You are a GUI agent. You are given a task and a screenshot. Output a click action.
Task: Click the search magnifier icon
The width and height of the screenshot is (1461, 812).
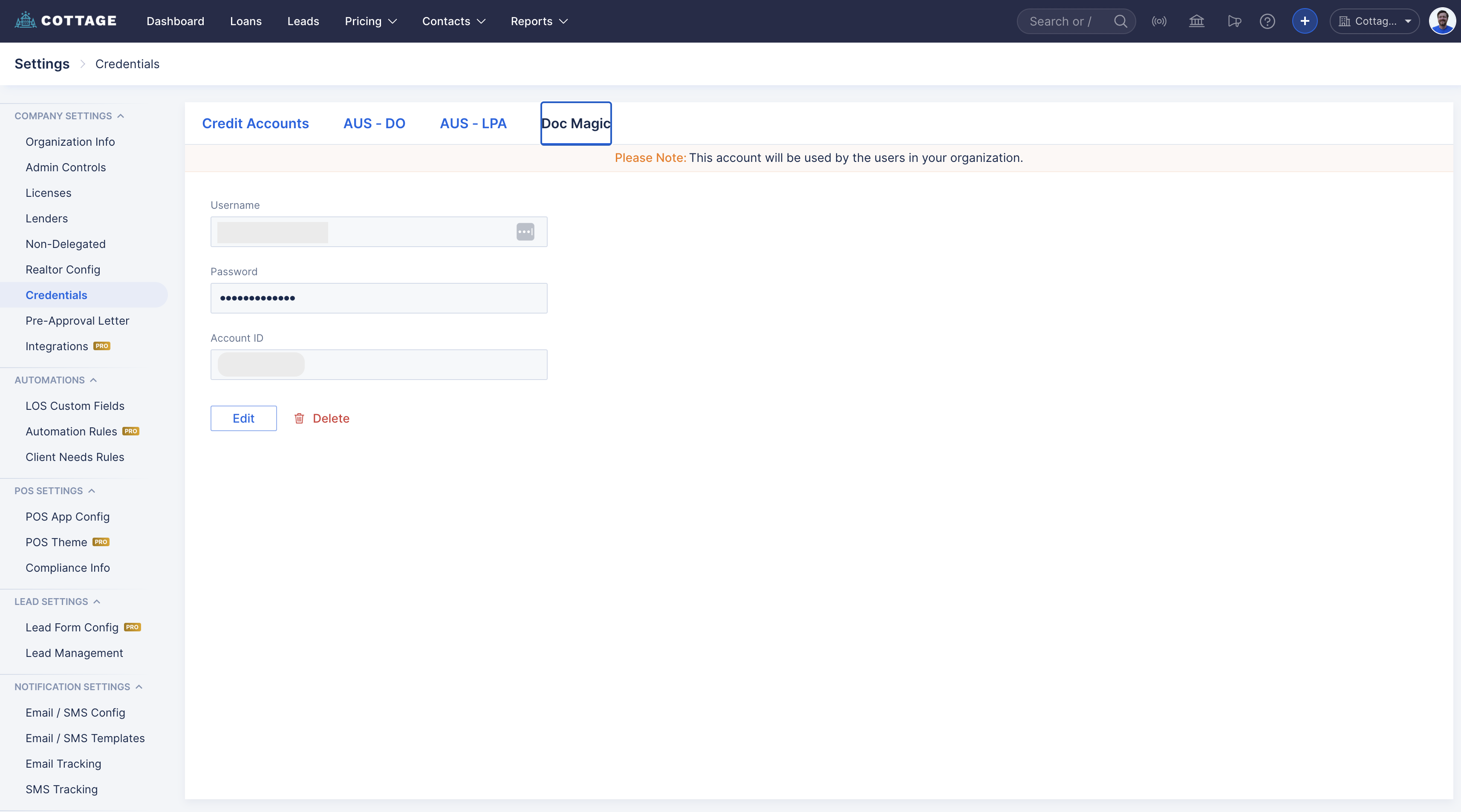click(1120, 22)
